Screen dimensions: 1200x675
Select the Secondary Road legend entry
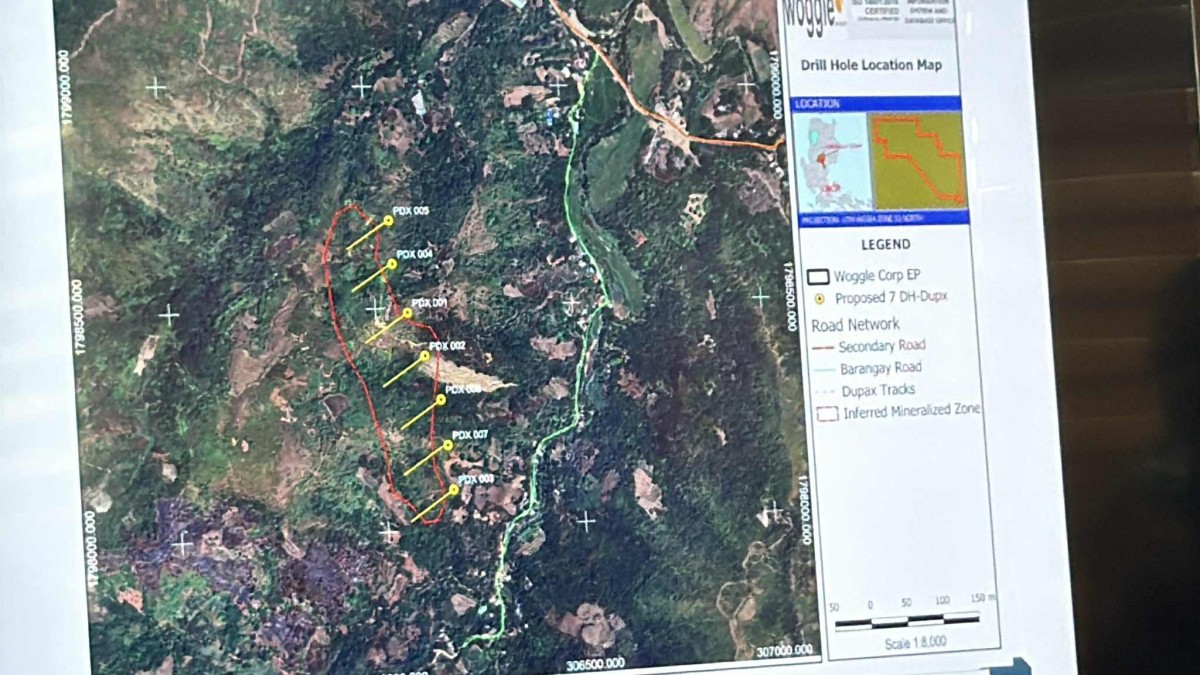(x=881, y=346)
